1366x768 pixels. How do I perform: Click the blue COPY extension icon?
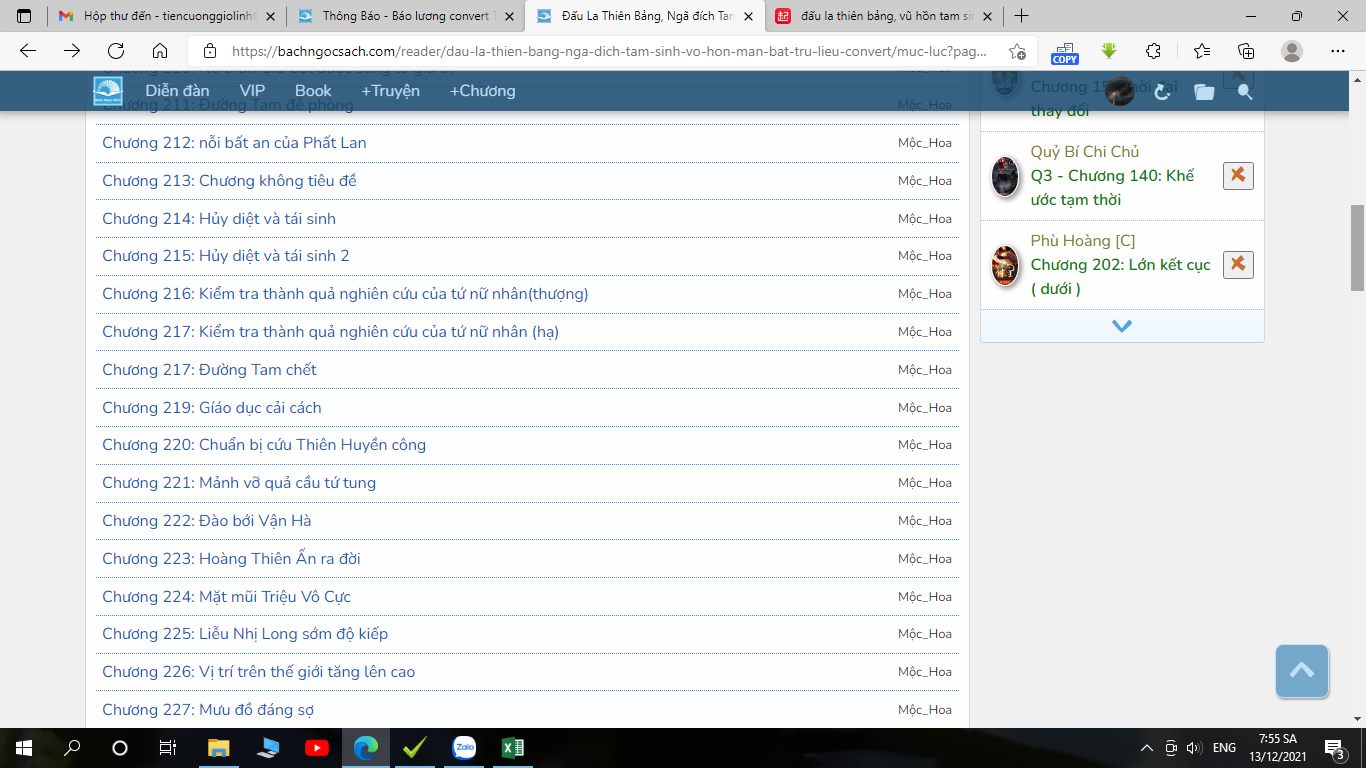click(1065, 52)
